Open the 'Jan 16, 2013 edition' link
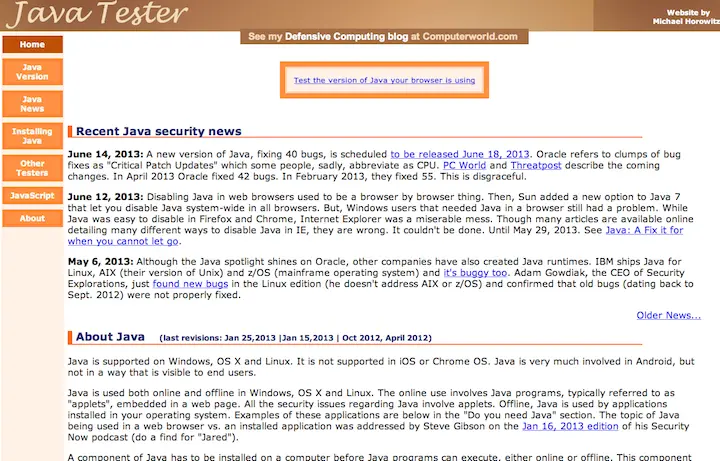Viewport: 720px width, 461px height. (570, 426)
